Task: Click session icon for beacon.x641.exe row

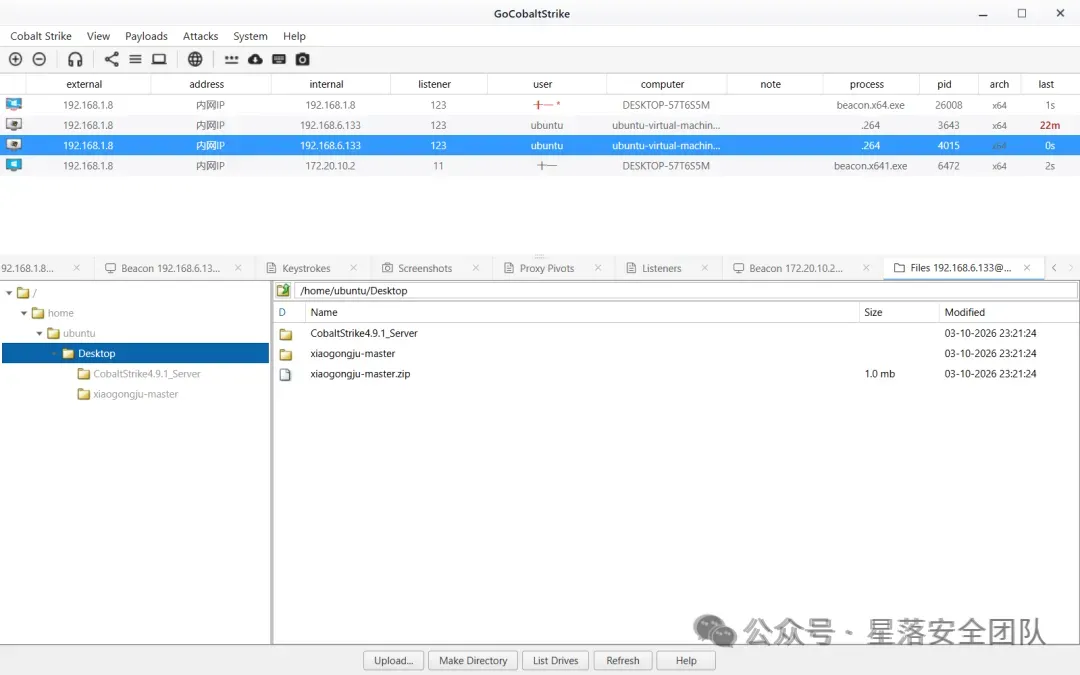Action: point(14,165)
